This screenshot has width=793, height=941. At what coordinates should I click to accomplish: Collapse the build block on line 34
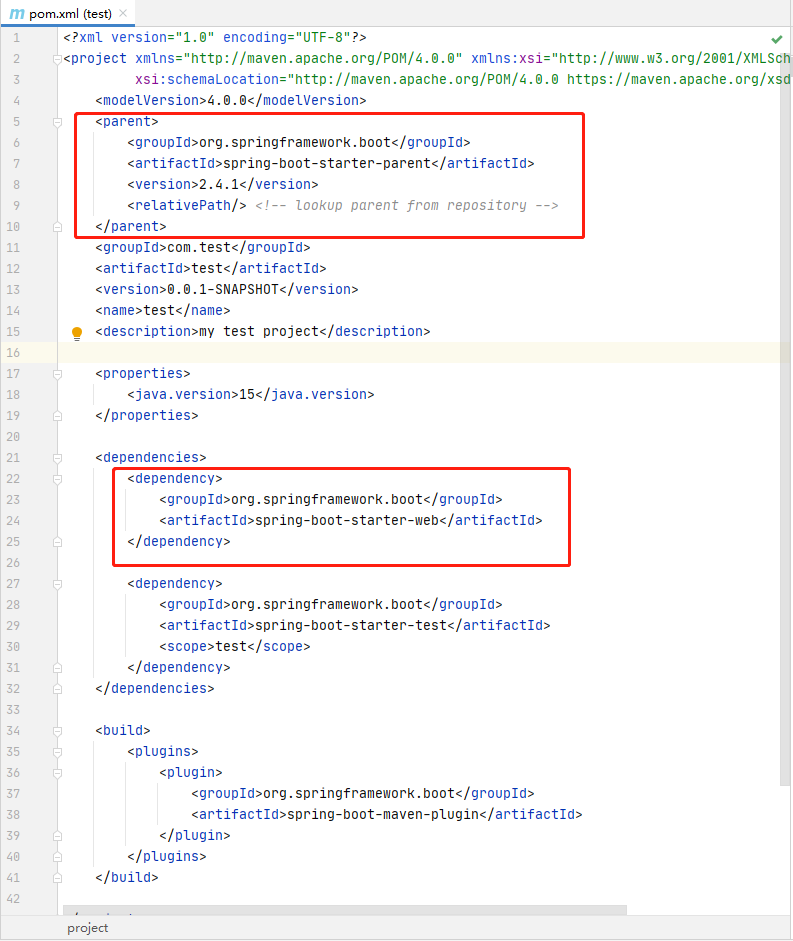pyautogui.click(x=58, y=732)
